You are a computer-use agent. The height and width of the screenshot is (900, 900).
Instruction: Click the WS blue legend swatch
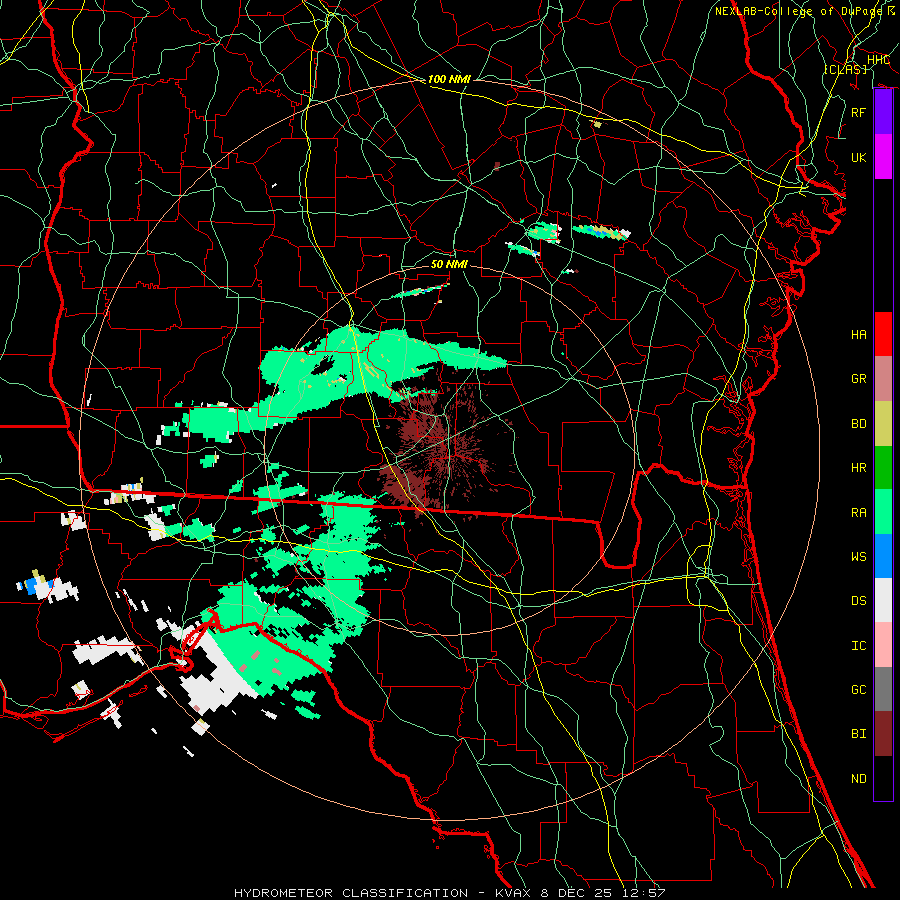point(883,556)
